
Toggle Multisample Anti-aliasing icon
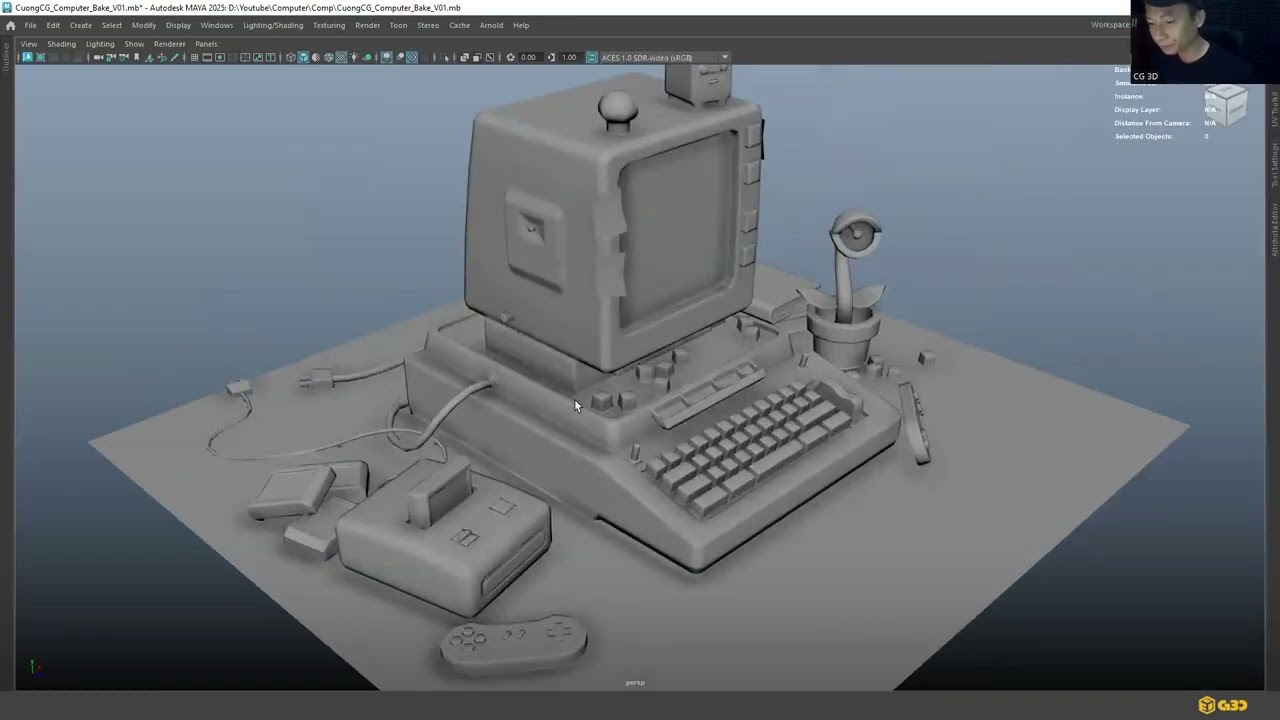(x=412, y=57)
